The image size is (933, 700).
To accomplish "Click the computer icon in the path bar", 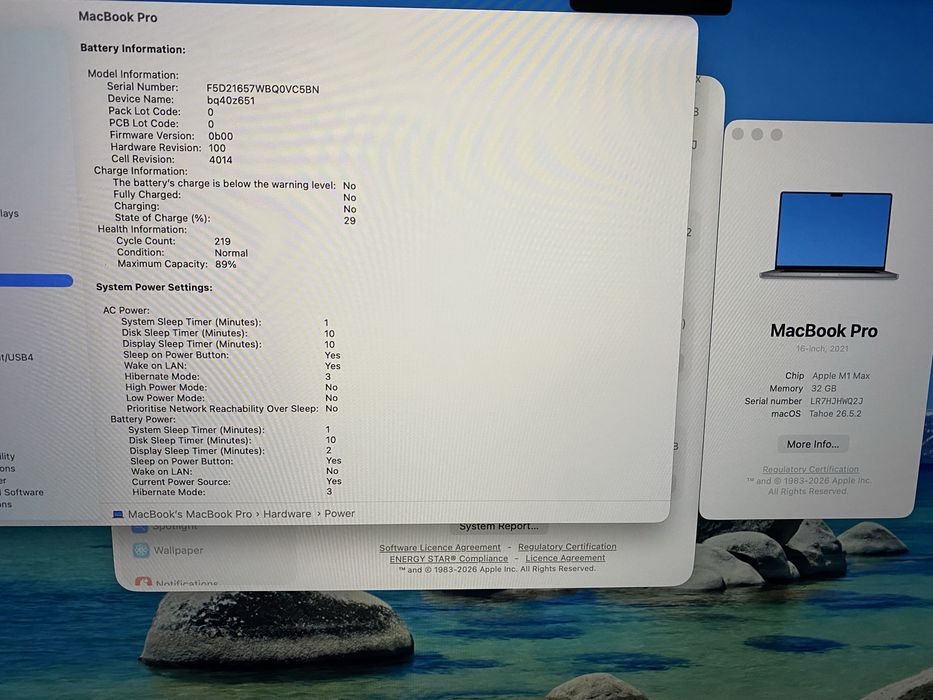I will (x=118, y=514).
